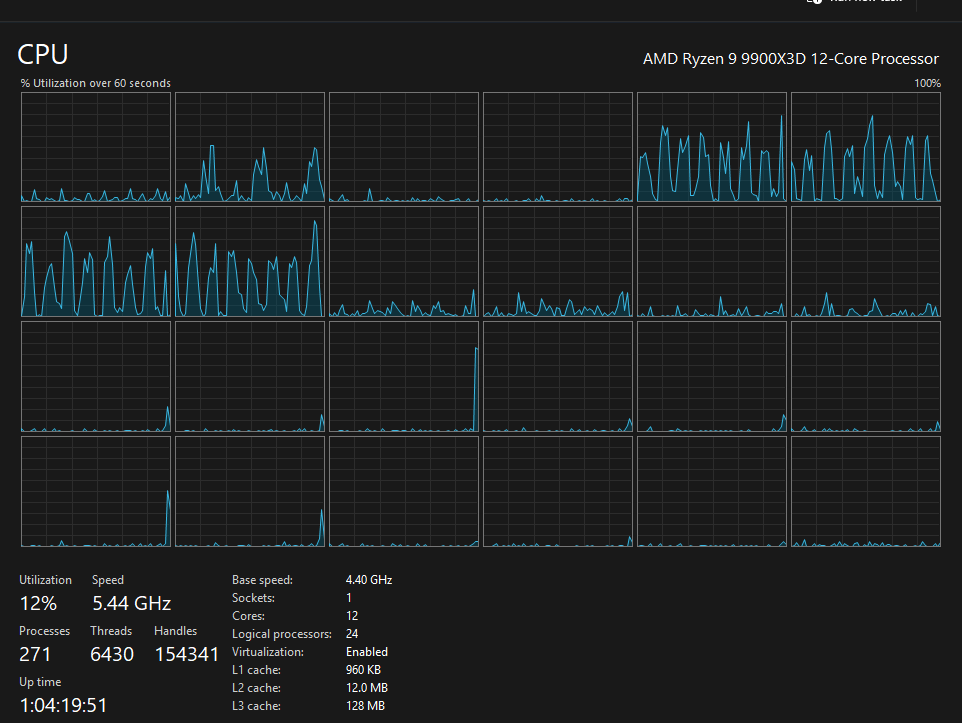Click the Base speed label

pyautogui.click(x=262, y=580)
